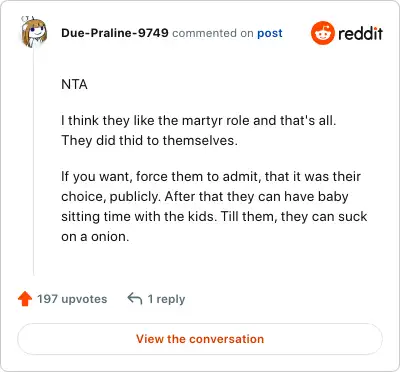Click the 'choice, publicly' comment line
Screen dimensions: 400x372
pyautogui.click(x=205, y=197)
